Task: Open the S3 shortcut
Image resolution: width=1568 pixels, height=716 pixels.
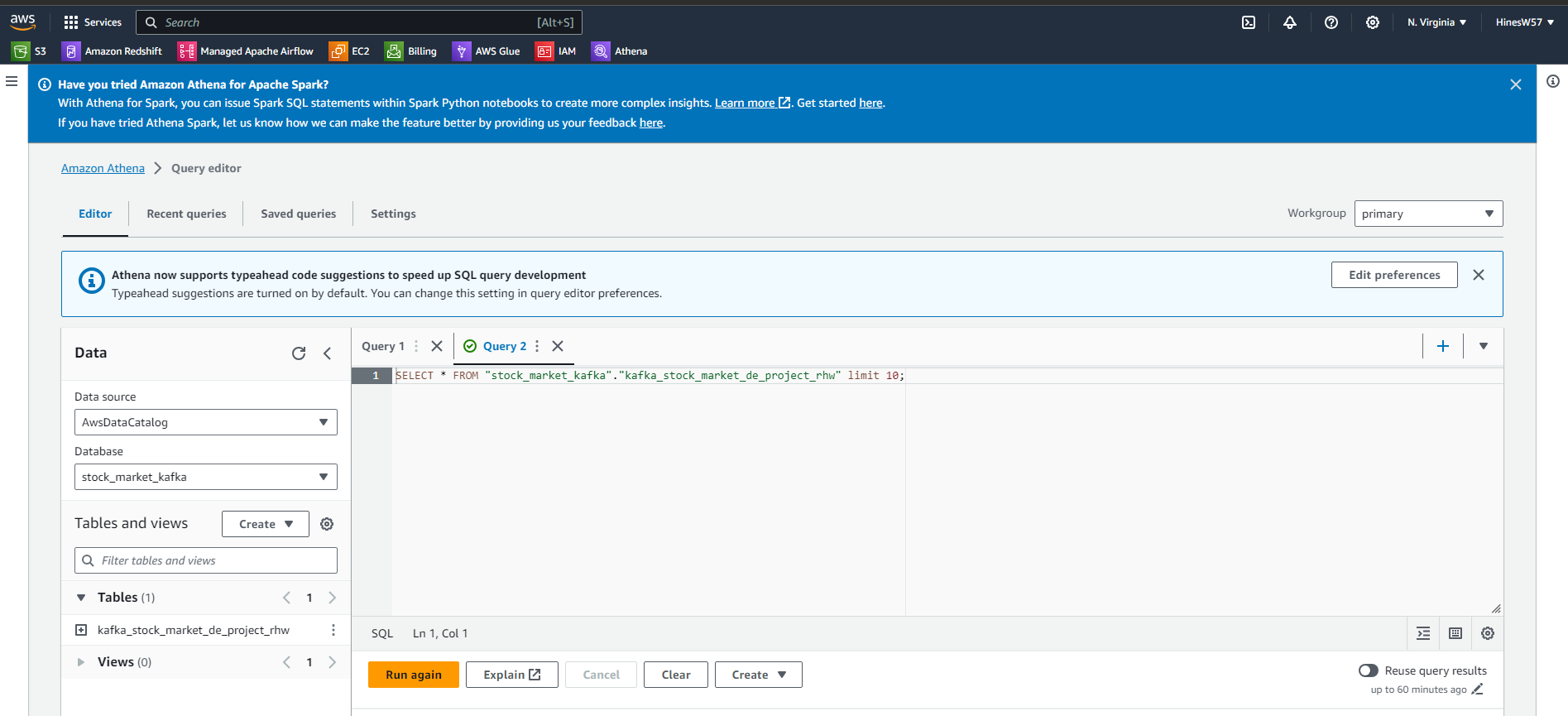Action: click(x=29, y=51)
